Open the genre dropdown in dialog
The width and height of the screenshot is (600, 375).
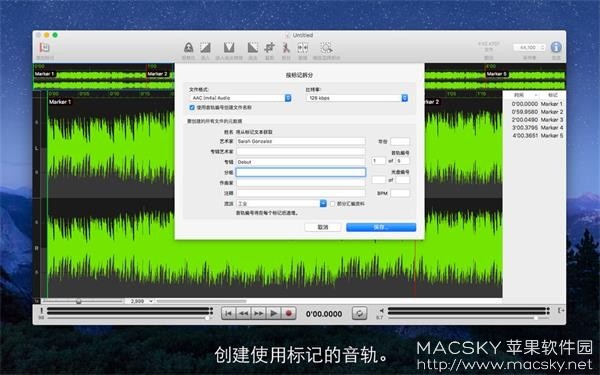[x=281, y=204]
